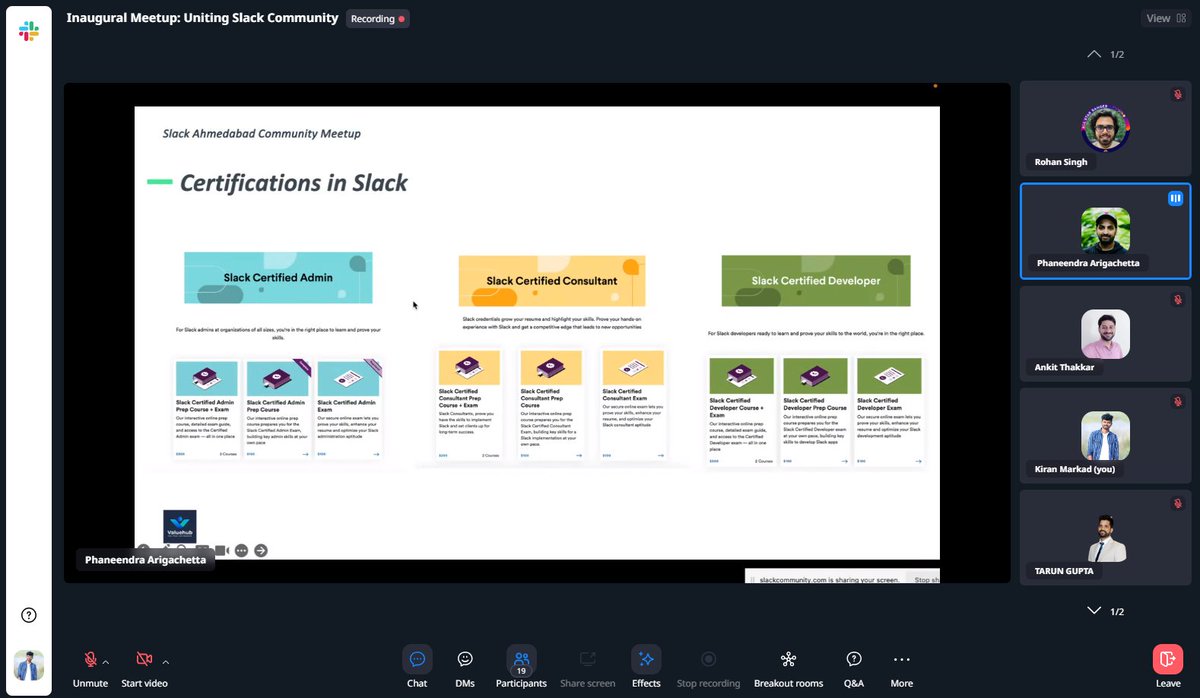Unmute your microphone
This screenshot has height=698, width=1200.
click(x=89, y=660)
